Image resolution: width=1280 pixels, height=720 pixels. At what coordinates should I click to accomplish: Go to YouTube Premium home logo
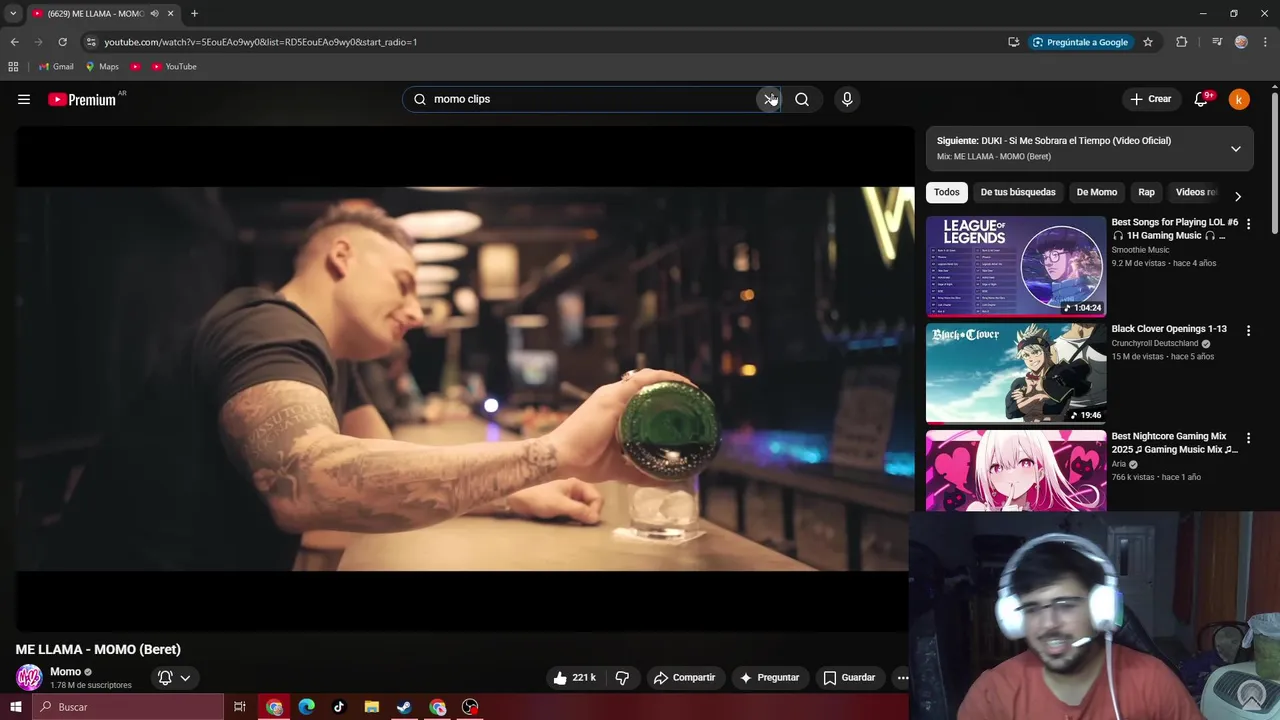click(x=82, y=99)
